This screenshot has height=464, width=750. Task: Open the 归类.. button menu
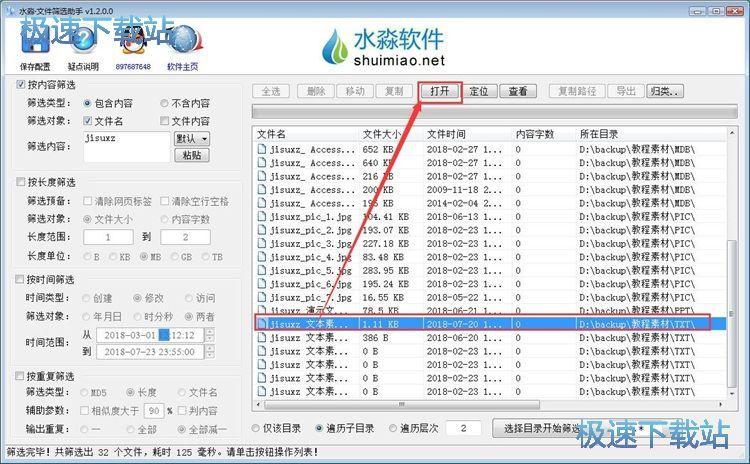point(665,91)
